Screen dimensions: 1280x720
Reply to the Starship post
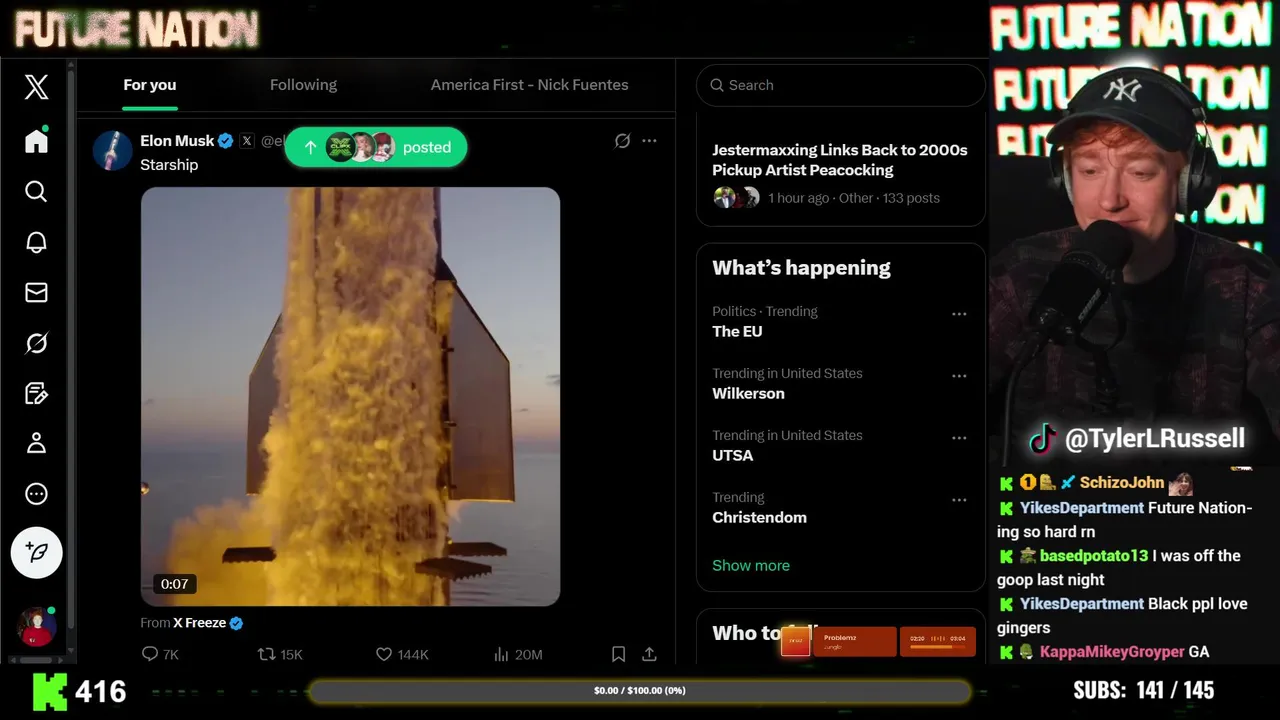coord(160,654)
